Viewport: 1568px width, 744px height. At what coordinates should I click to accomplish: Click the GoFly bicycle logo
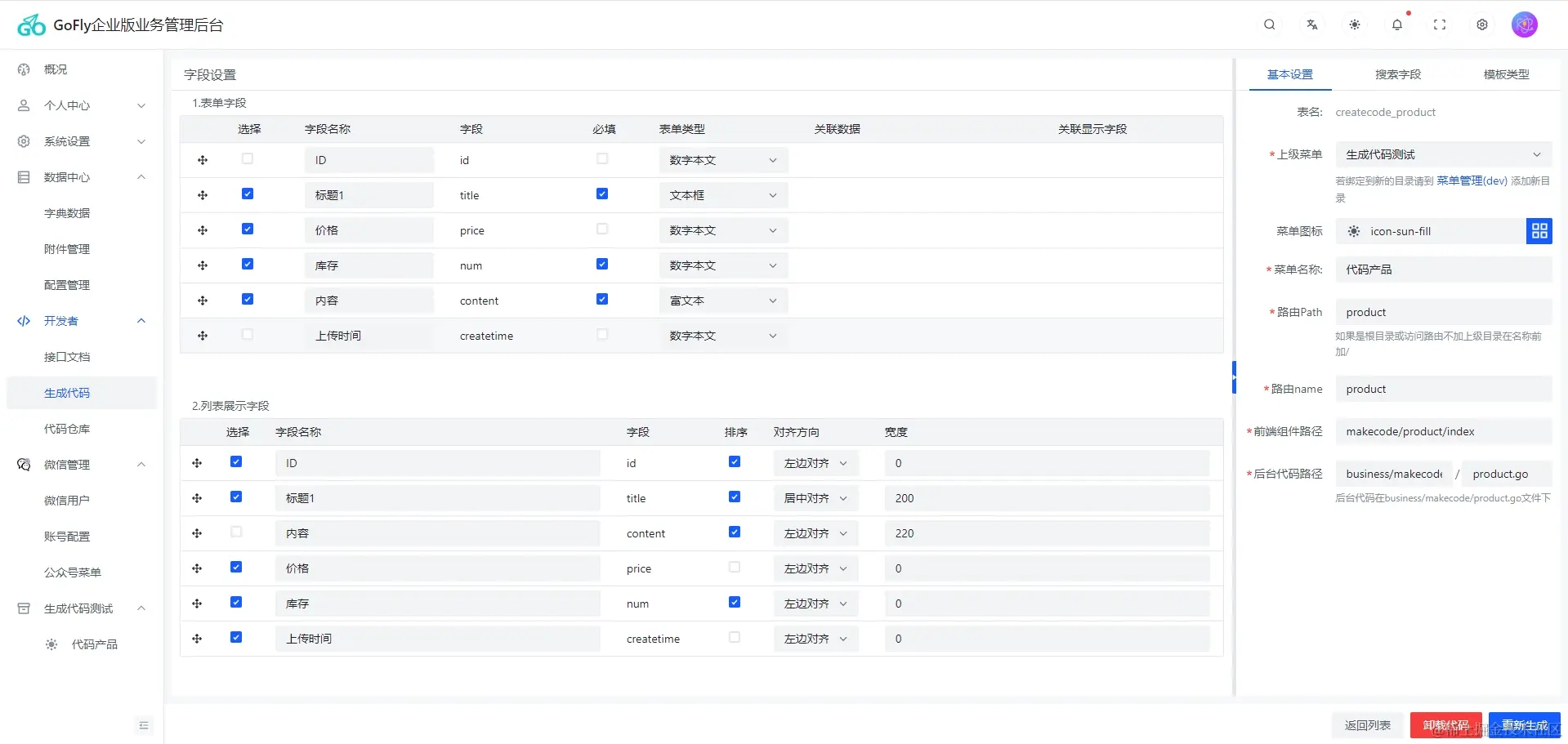(x=31, y=25)
